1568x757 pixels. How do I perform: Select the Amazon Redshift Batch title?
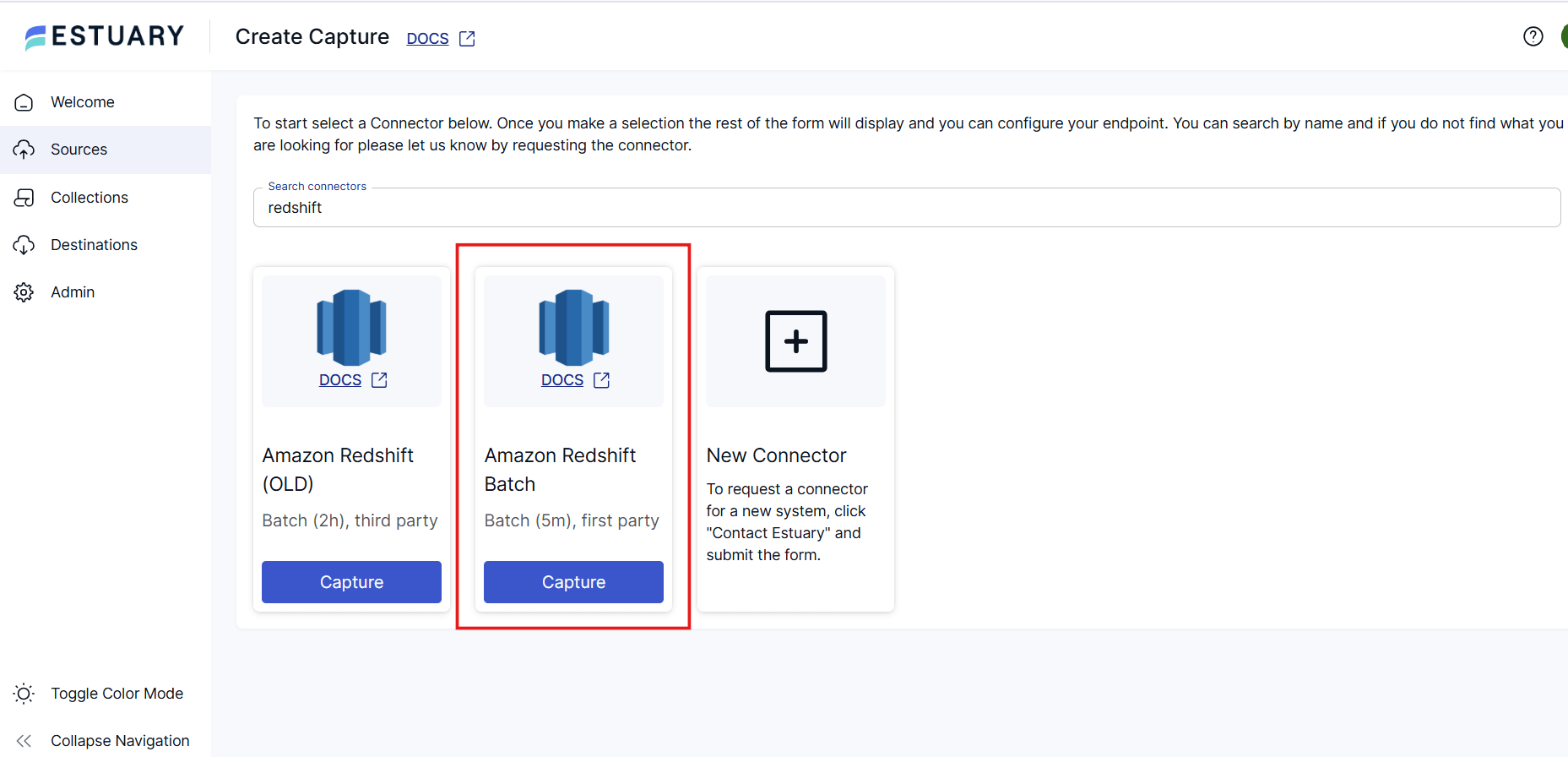560,470
